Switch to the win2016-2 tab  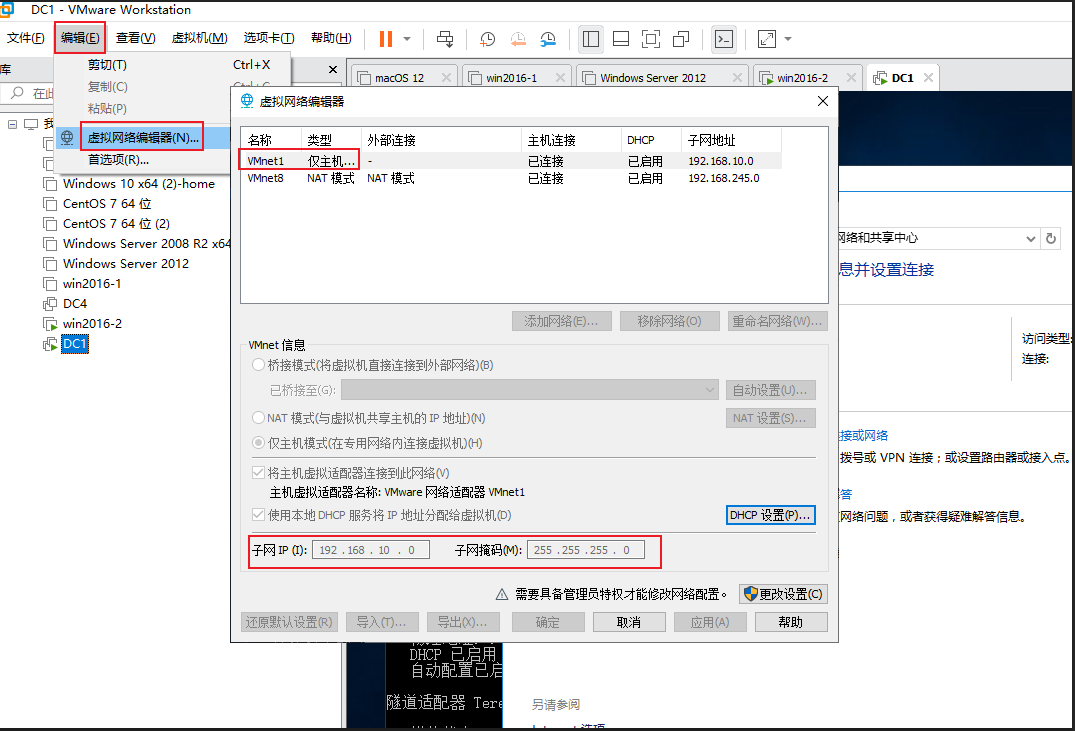802,77
